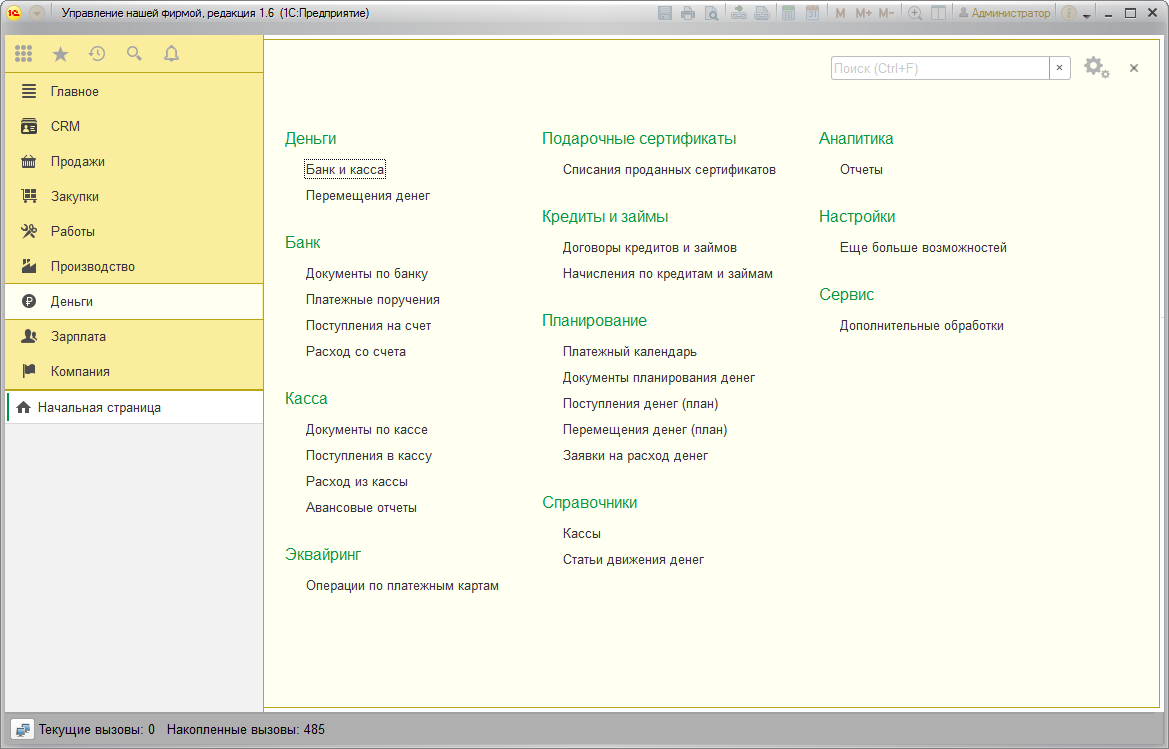Screen dimensions: 1169x749
Task: Close the Деньги functions menu panel
Action: [1134, 68]
